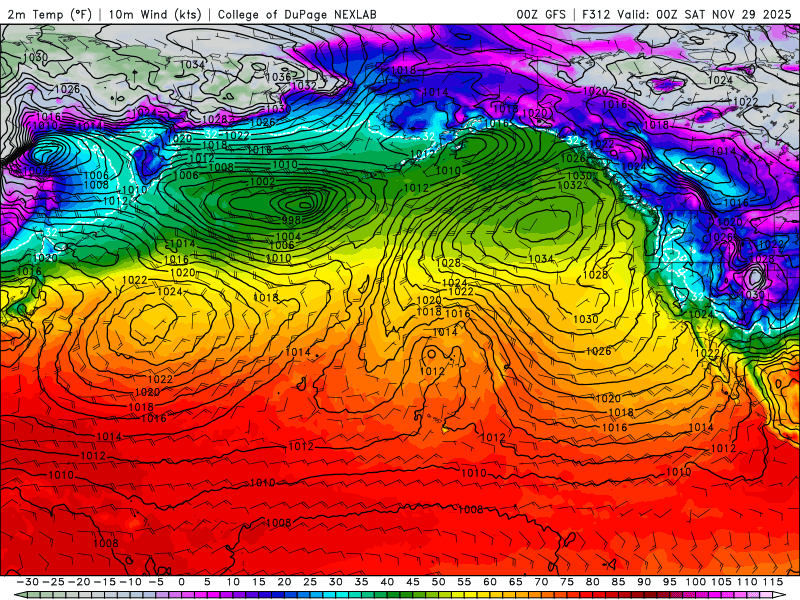Select the 1036 pressure contour label
This screenshot has height=600, width=800.
(x=279, y=77)
